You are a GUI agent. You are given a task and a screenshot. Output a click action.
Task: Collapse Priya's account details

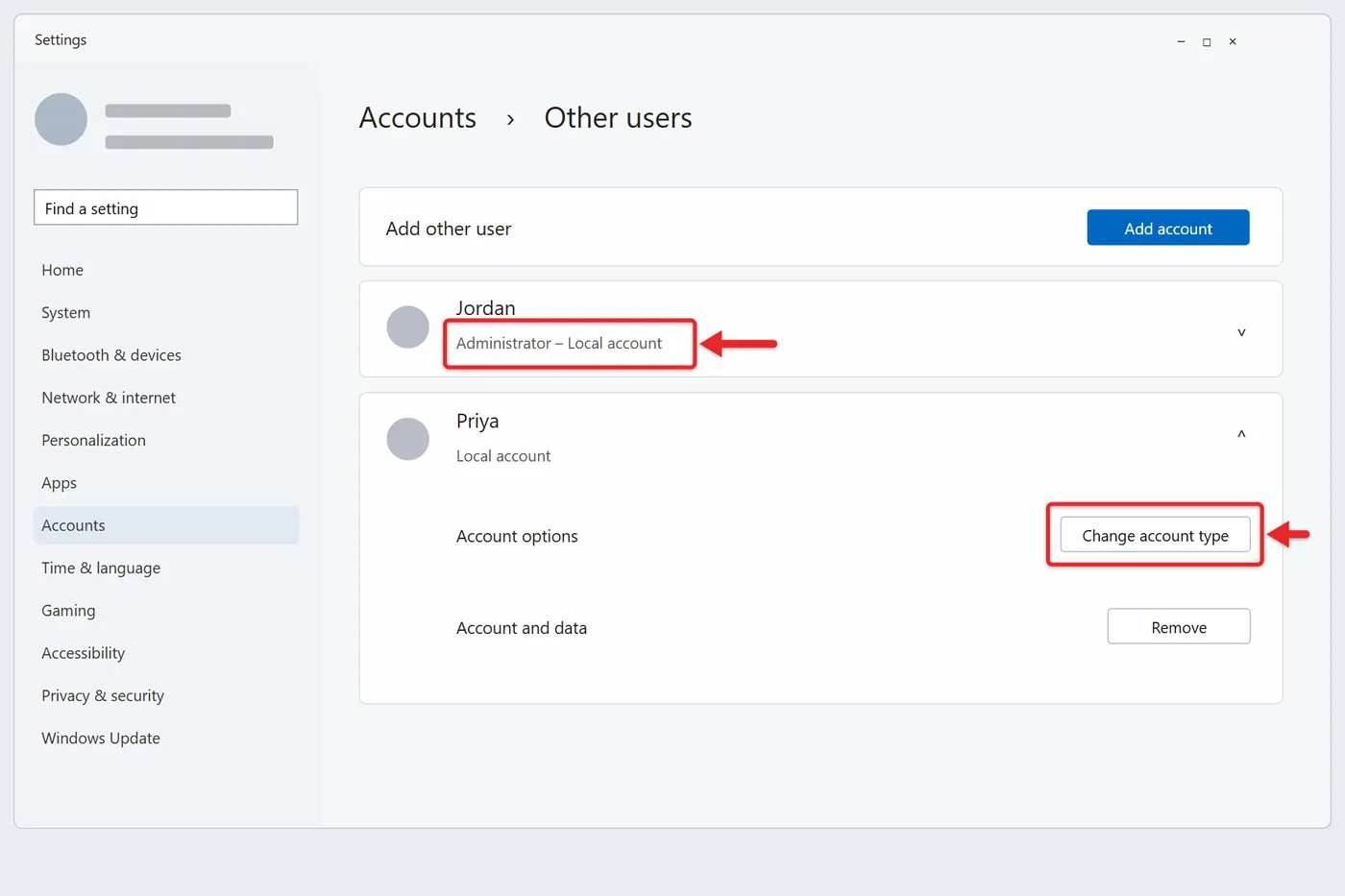[1241, 434]
